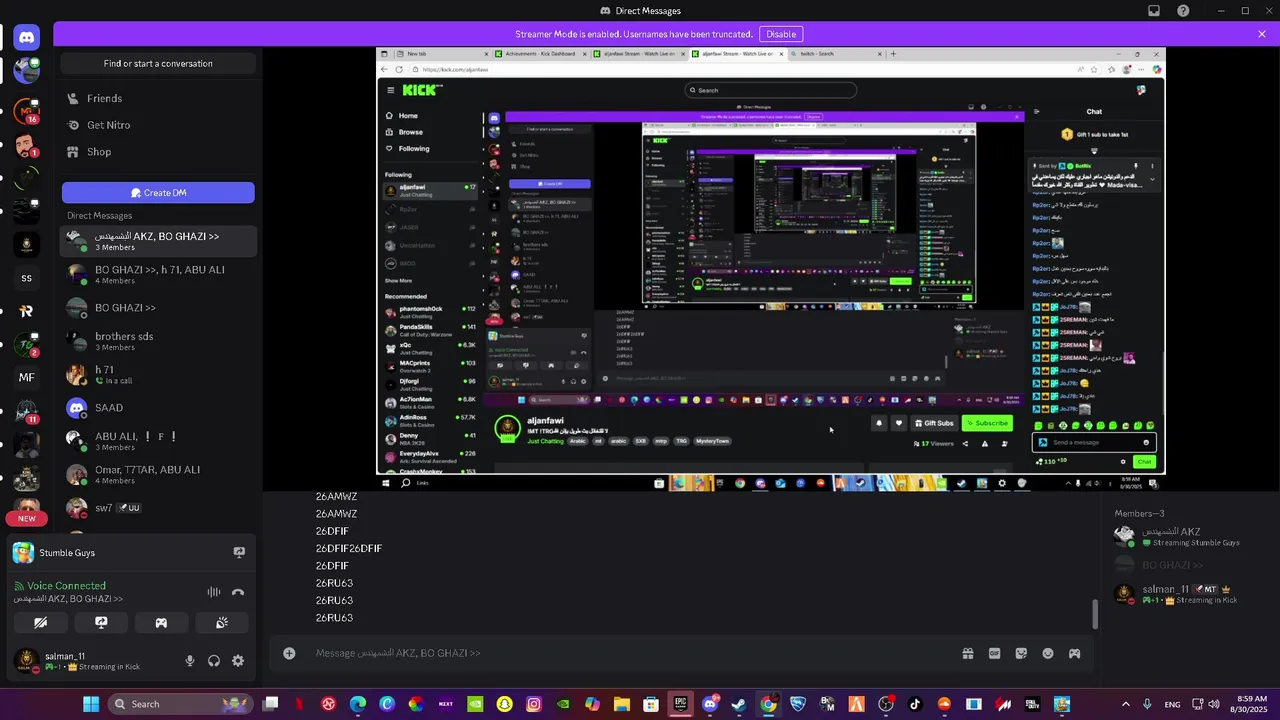Open the gift picker icon
The width and height of the screenshot is (1280, 720).
(968, 653)
